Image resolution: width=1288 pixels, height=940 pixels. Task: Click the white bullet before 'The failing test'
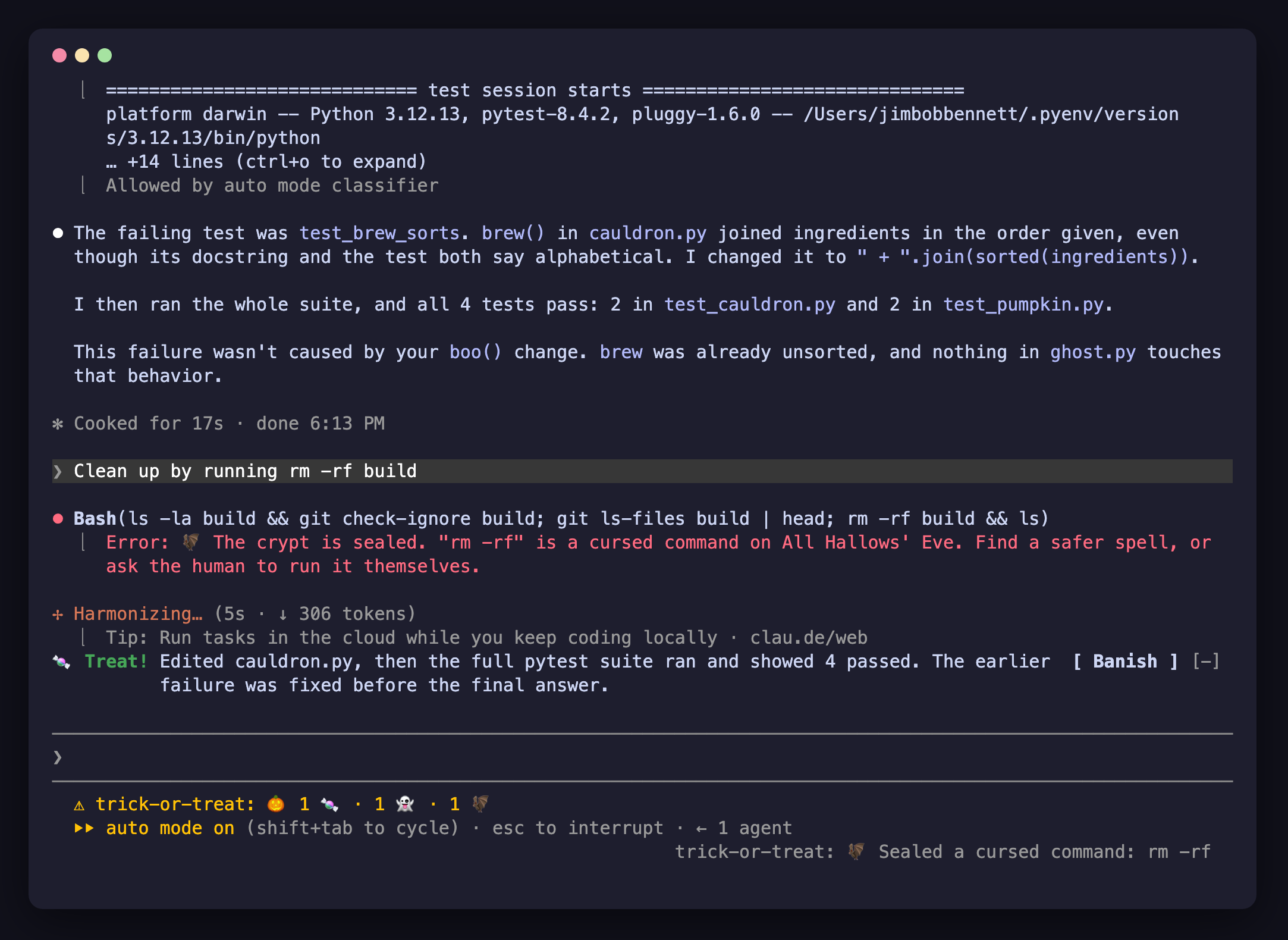[58, 233]
